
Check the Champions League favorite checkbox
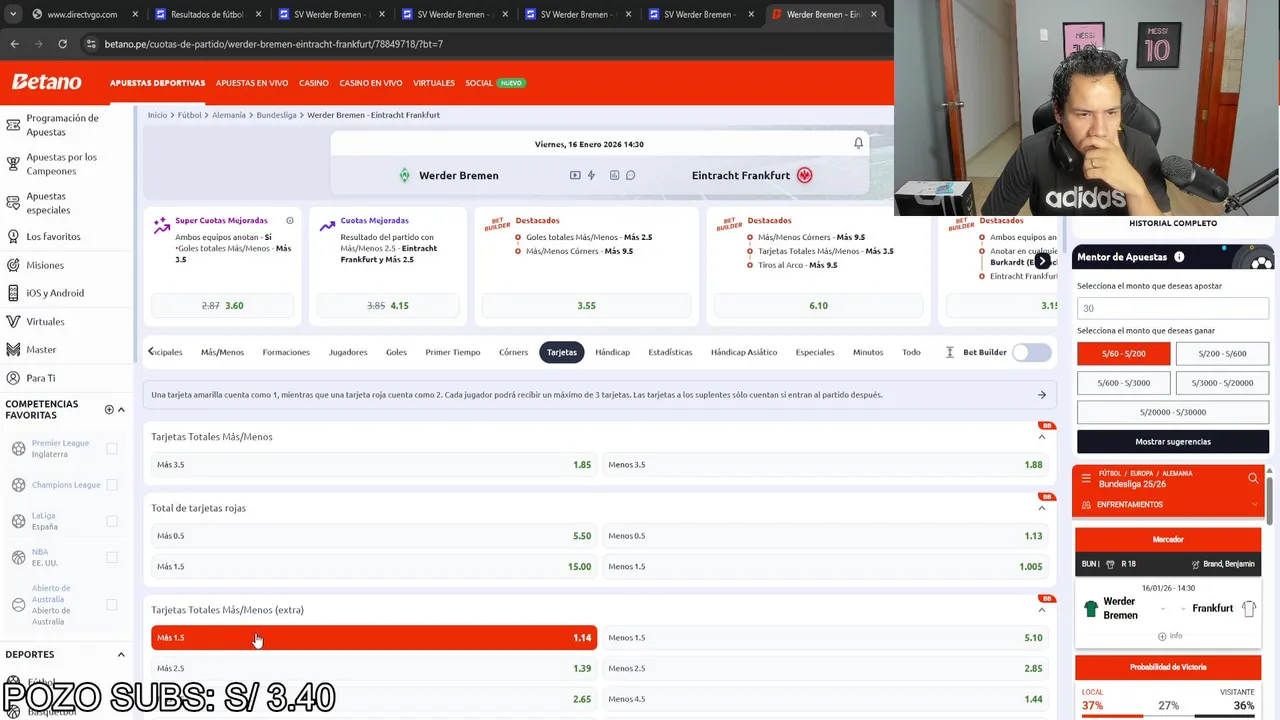point(112,485)
